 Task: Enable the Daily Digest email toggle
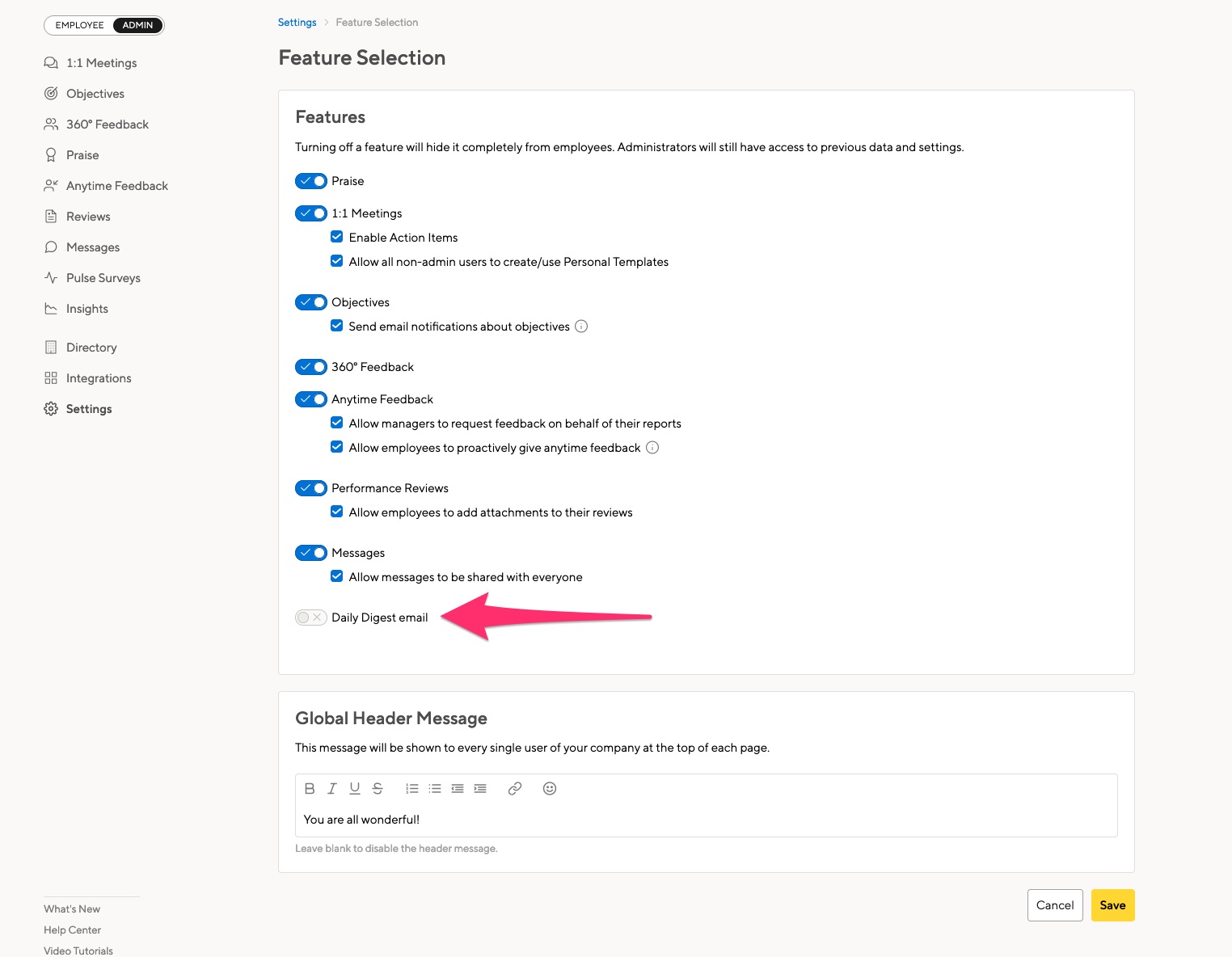click(x=310, y=617)
